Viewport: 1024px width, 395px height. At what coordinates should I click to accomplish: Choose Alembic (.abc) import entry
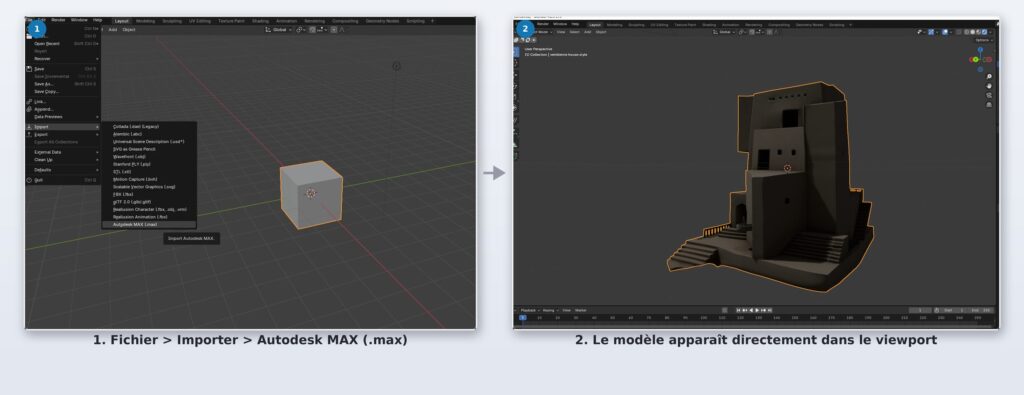point(149,134)
